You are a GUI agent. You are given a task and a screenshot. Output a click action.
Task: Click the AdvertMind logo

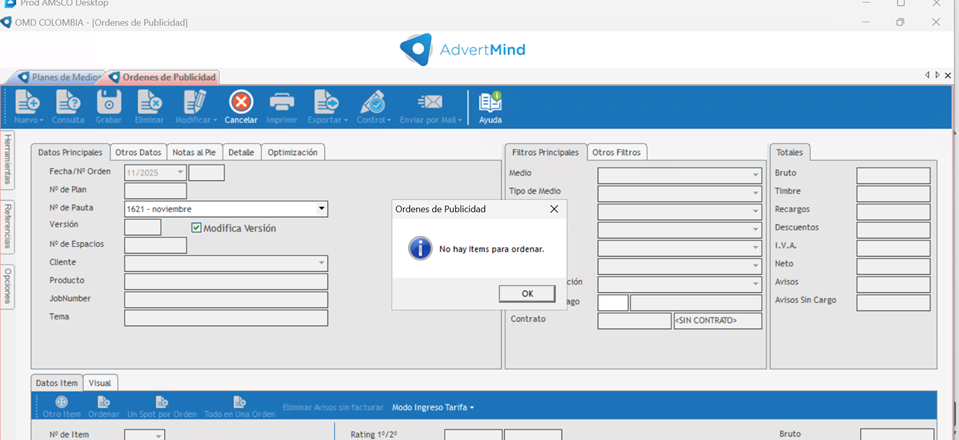[x=463, y=50]
